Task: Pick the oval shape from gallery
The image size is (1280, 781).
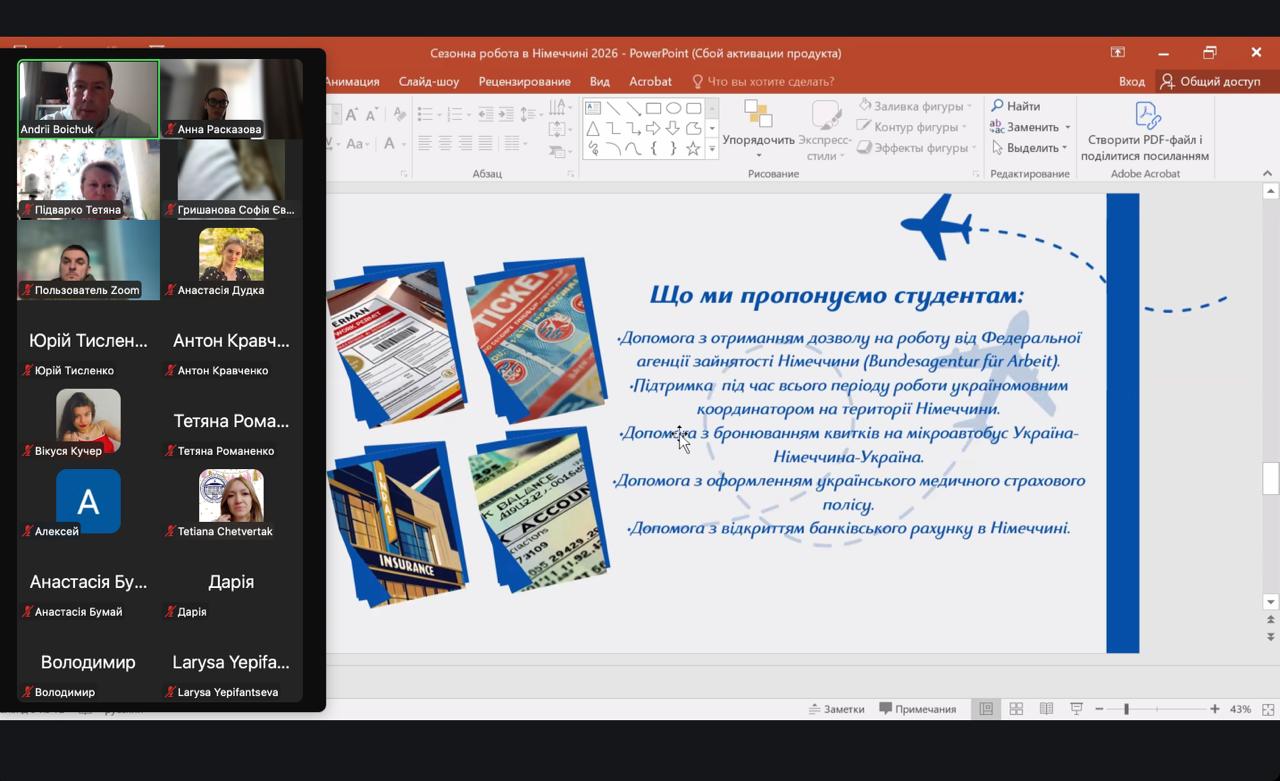Action: (673, 108)
